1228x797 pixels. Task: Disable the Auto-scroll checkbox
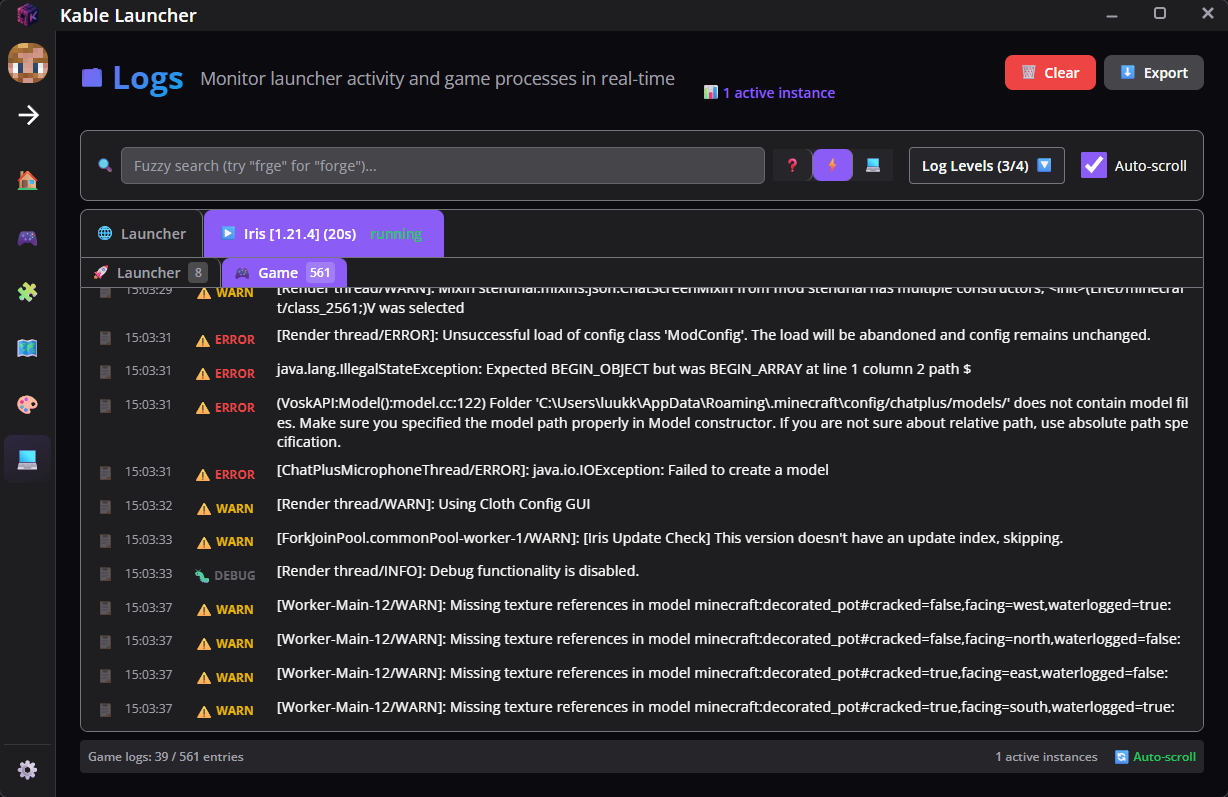coord(1093,165)
